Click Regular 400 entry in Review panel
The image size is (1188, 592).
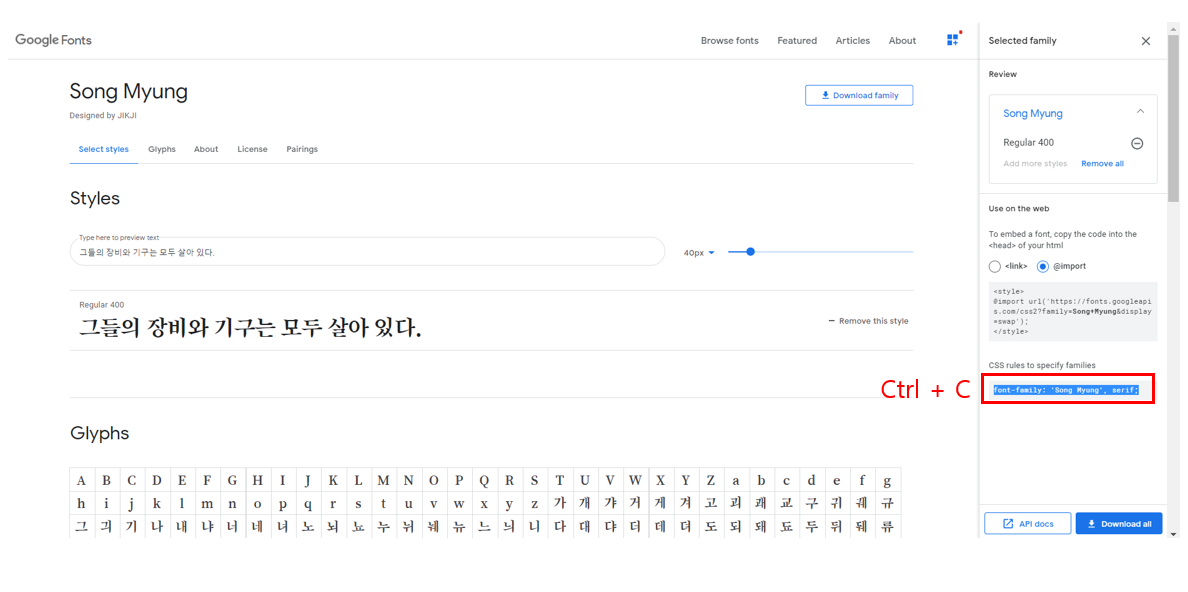coord(1028,143)
